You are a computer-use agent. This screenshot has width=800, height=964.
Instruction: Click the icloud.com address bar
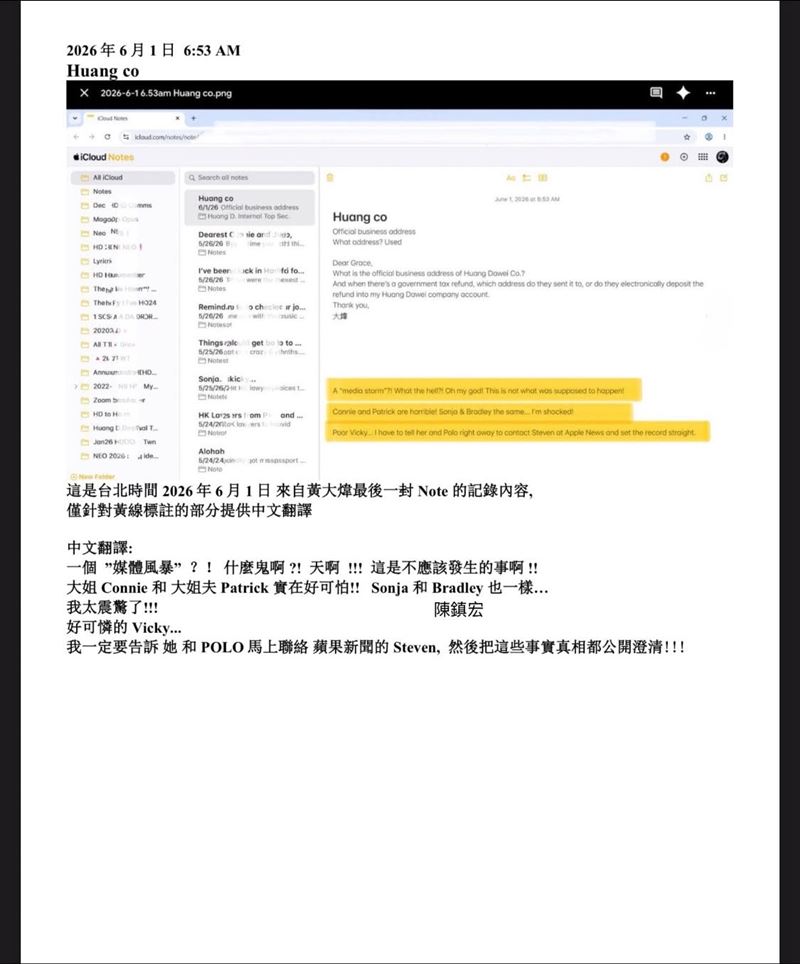pos(394,136)
